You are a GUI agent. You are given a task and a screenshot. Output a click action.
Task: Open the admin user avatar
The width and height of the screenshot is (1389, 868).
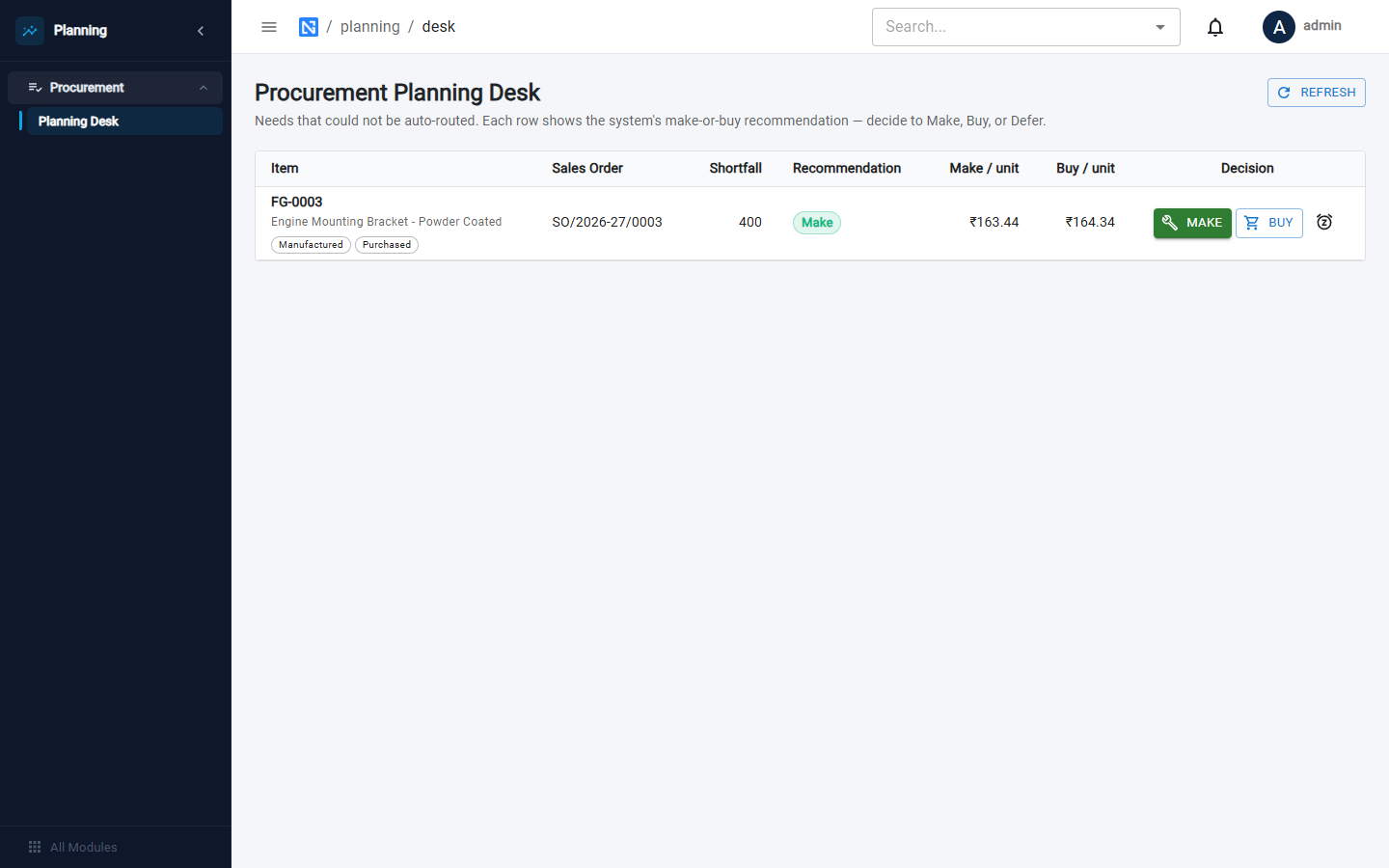1279,27
